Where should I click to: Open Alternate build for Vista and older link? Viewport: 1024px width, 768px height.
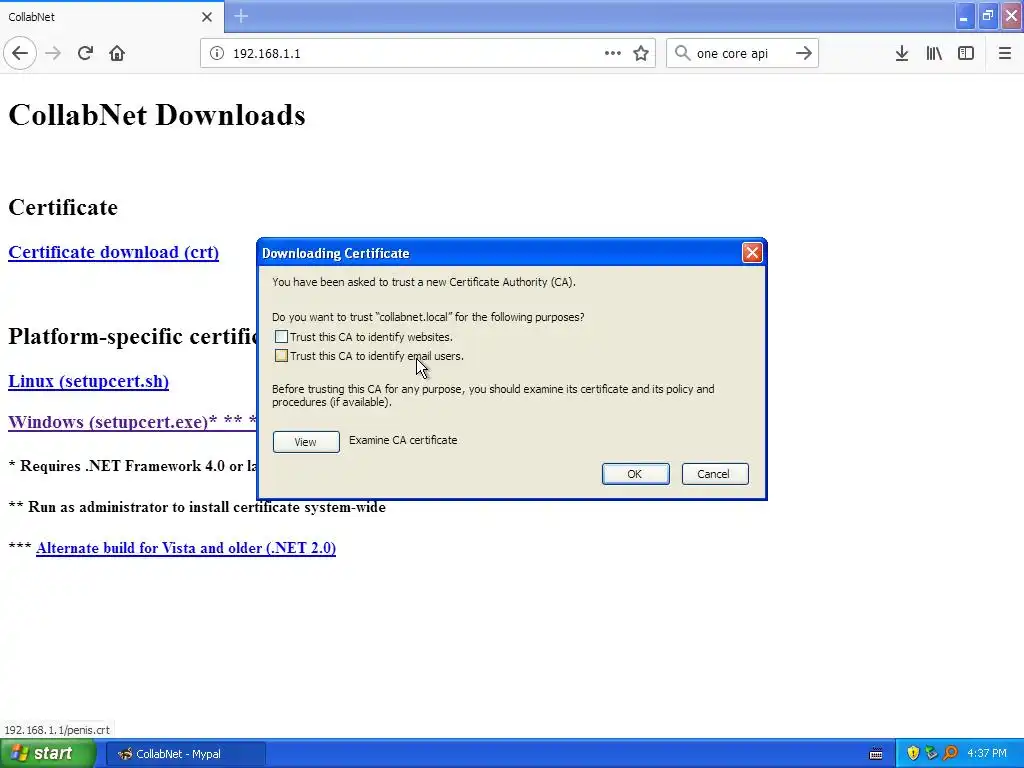[x=186, y=548]
